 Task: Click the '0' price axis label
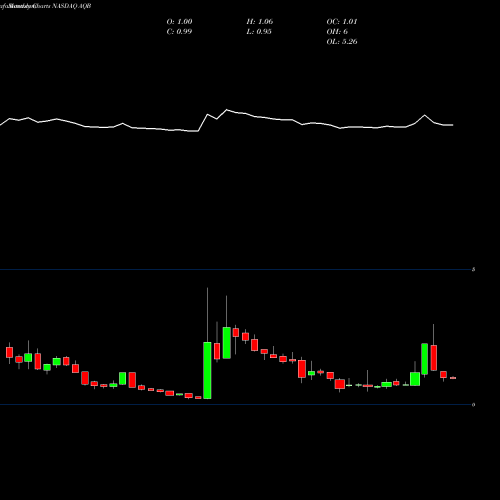(x=473, y=405)
